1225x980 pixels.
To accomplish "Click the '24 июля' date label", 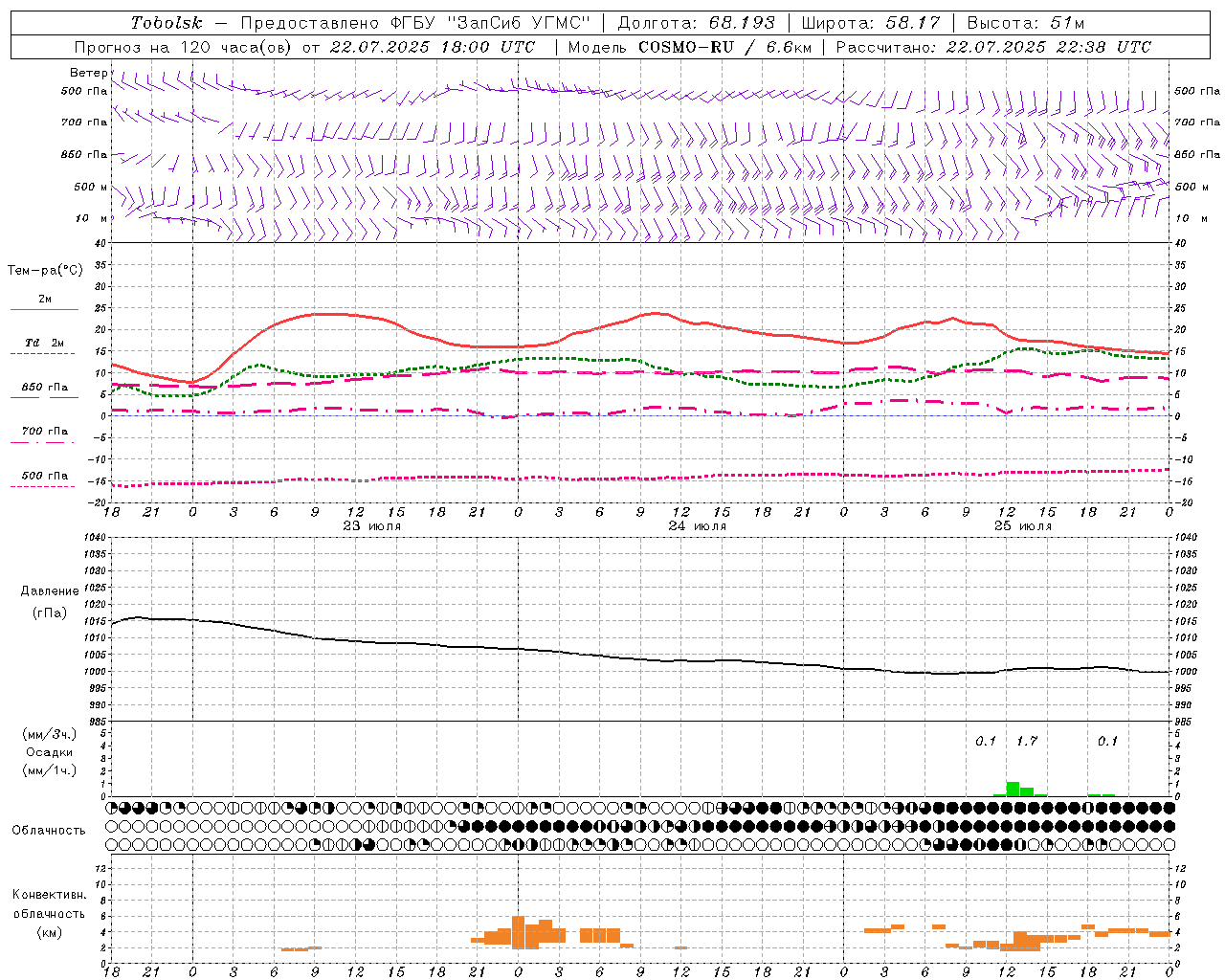I will (698, 526).
